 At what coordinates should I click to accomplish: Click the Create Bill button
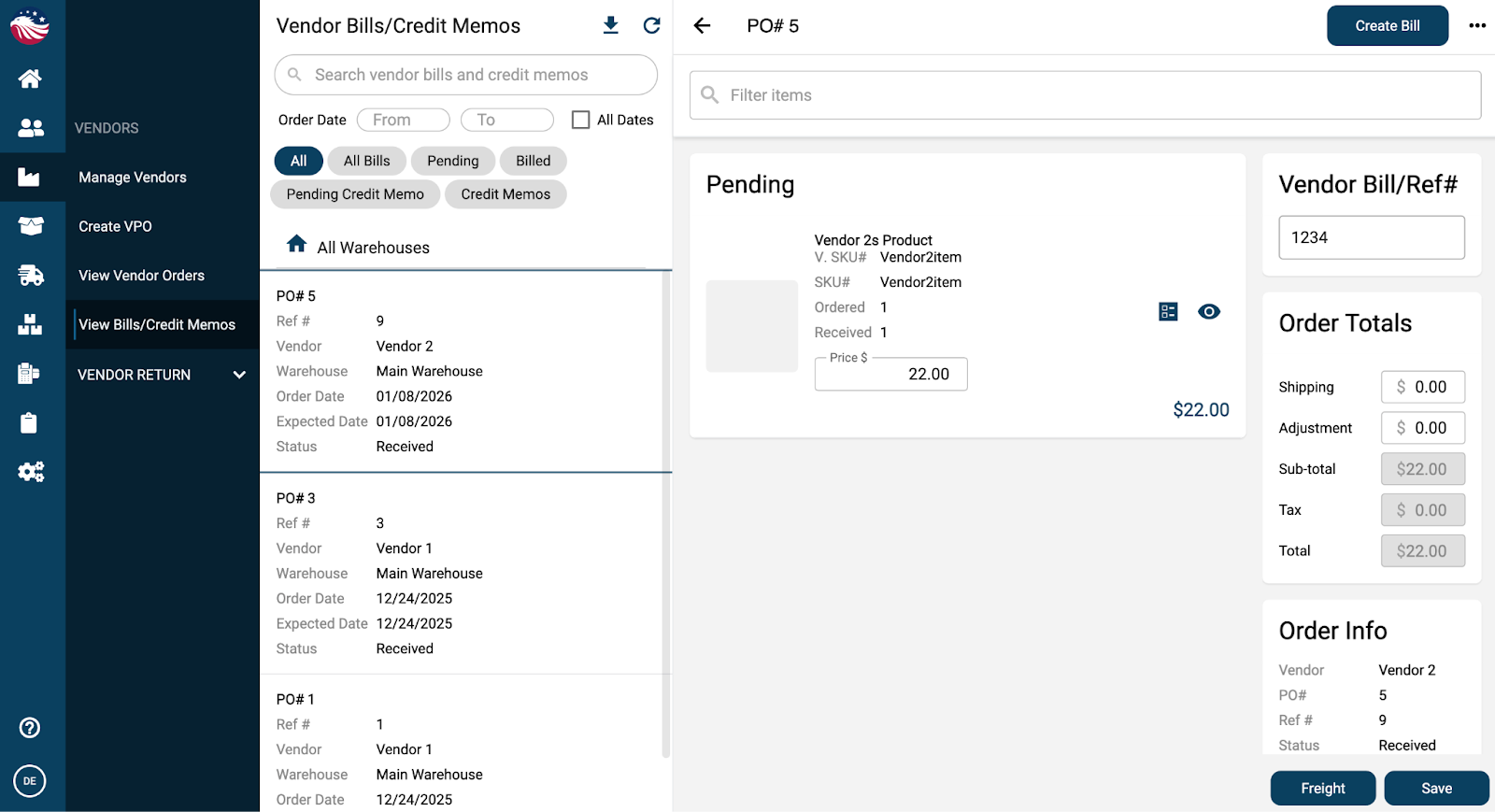click(1387, 26)
